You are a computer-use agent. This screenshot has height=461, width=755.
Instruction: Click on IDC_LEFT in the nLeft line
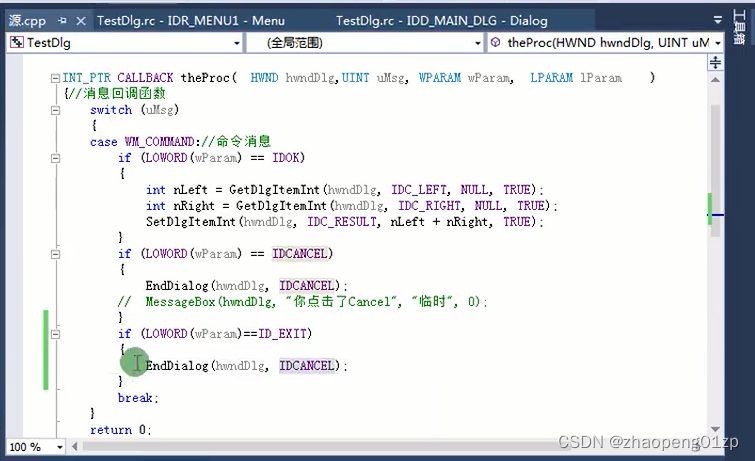419,190
